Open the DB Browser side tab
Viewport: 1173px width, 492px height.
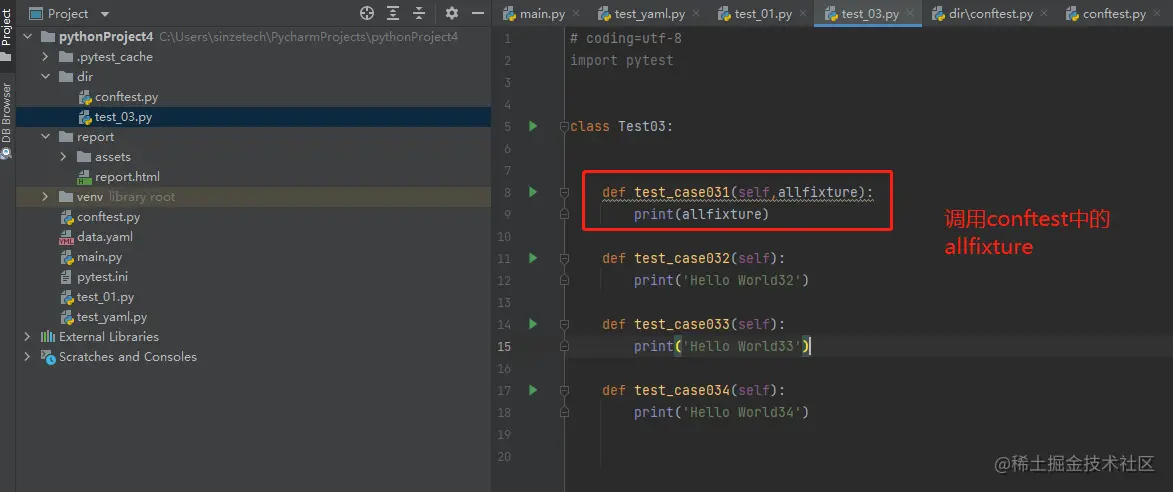tap(7, 120)
